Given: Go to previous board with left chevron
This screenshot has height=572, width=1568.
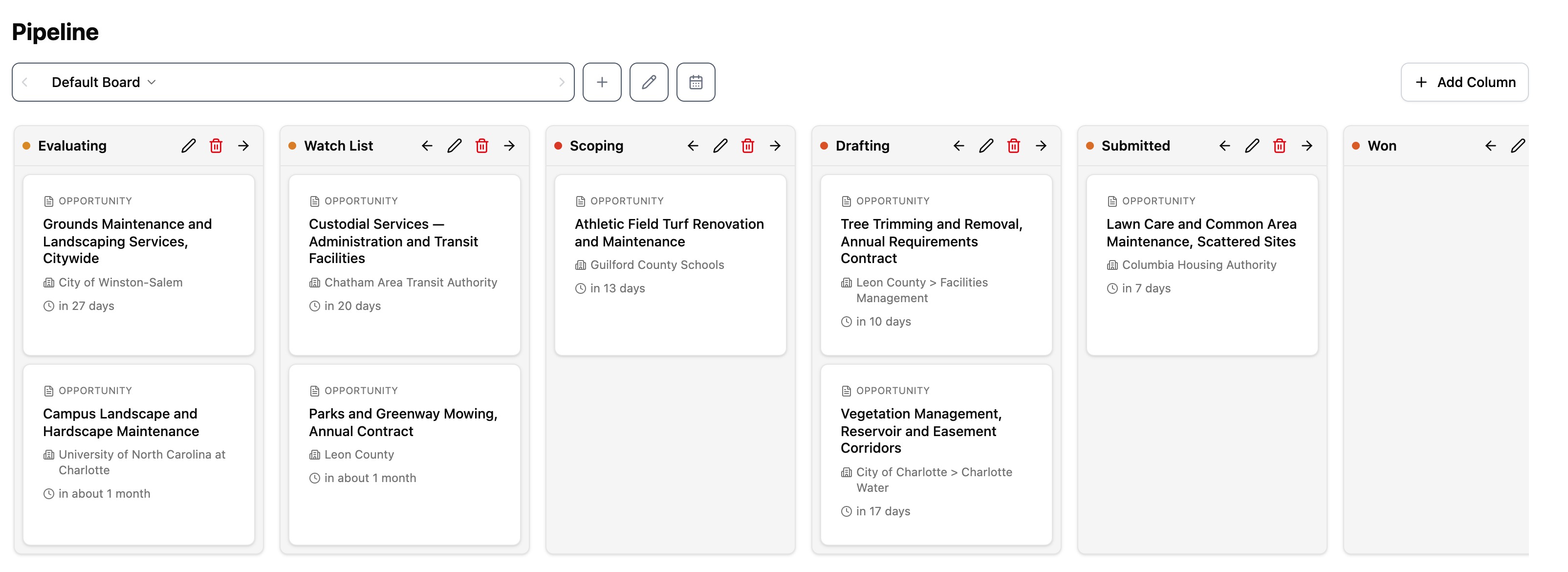Looking at the screenshot, I should (25, 82).
